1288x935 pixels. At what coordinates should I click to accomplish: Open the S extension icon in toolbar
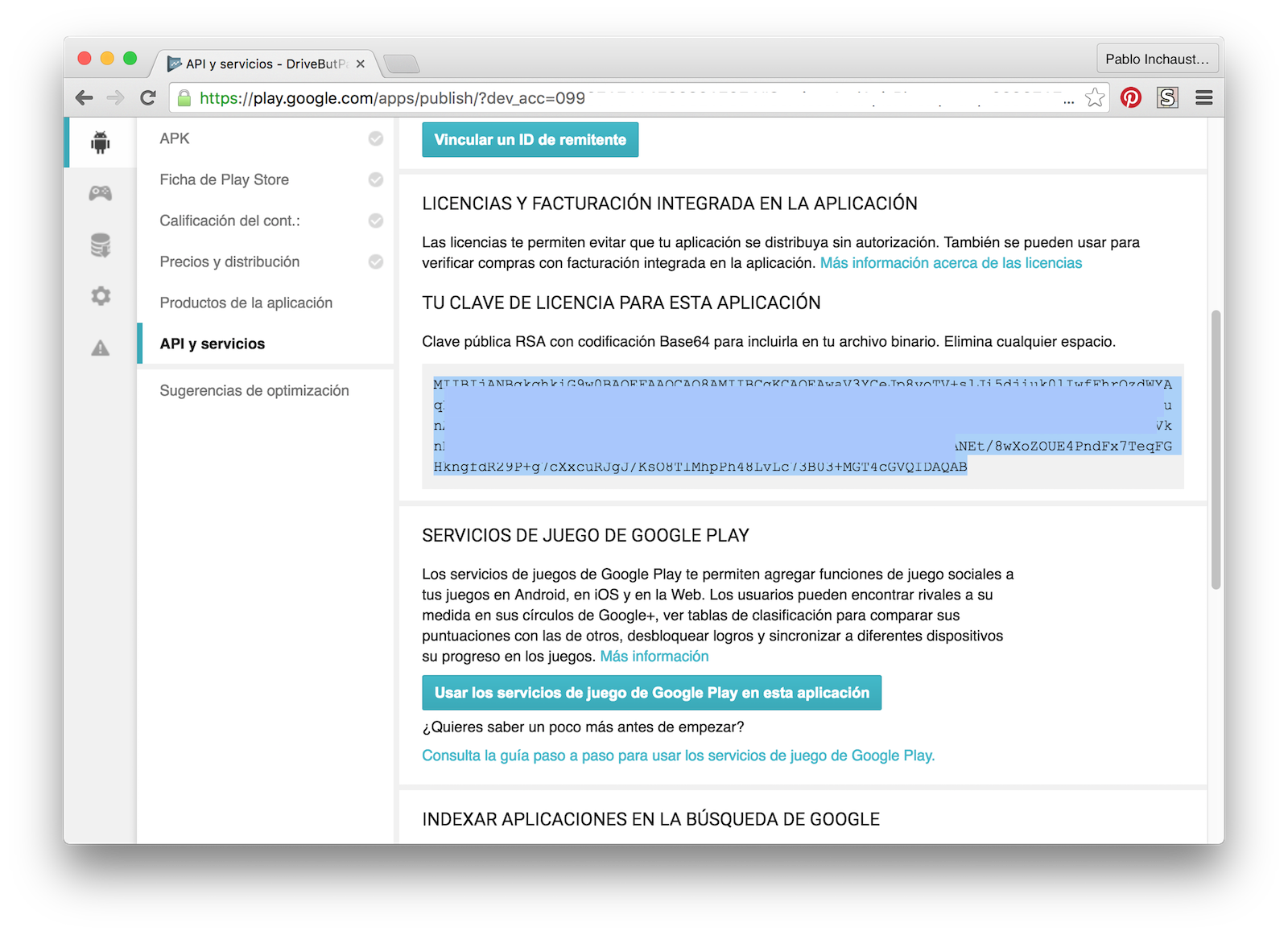point(1167,98)
